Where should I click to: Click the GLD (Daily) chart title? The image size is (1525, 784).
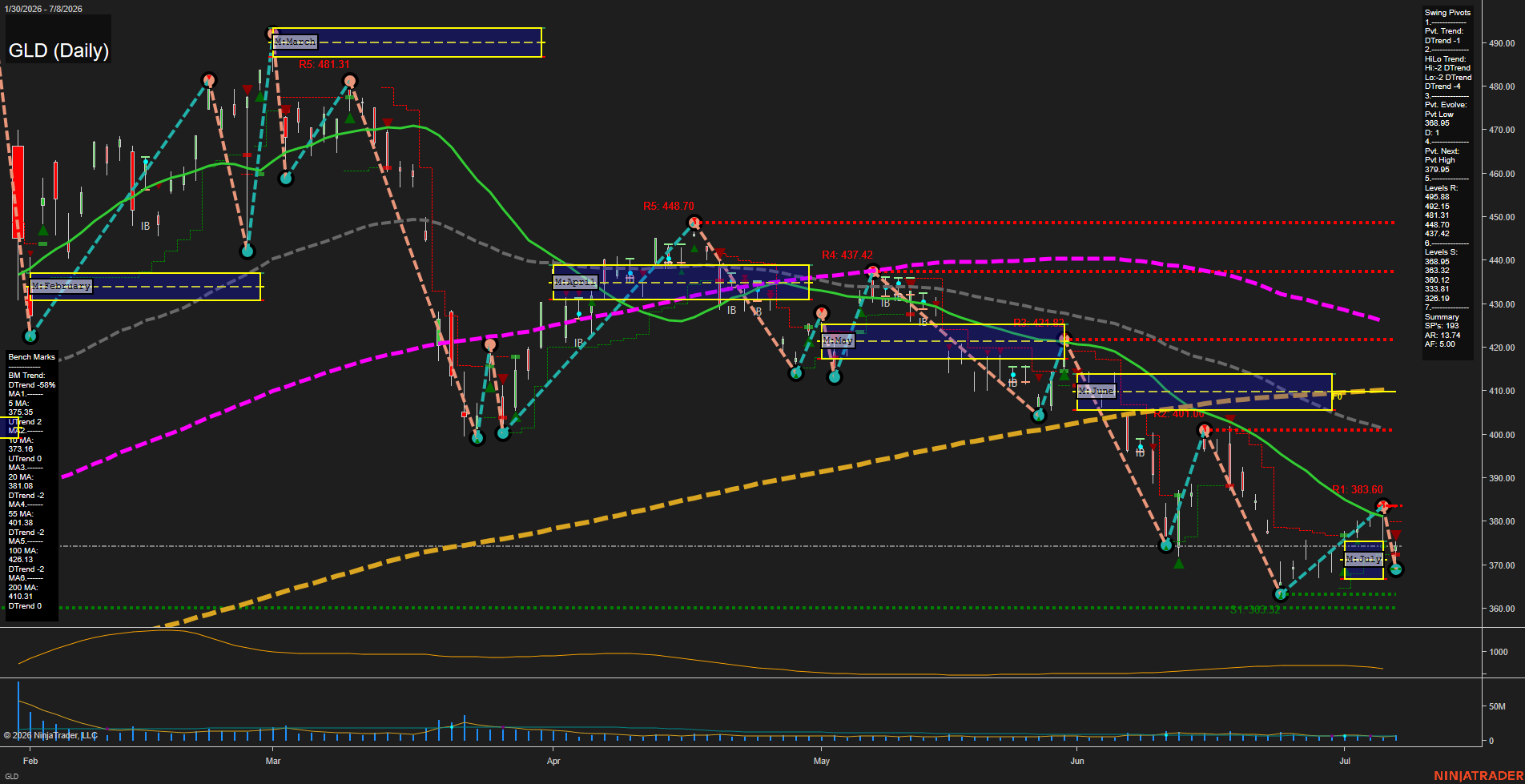click(58, 50)
